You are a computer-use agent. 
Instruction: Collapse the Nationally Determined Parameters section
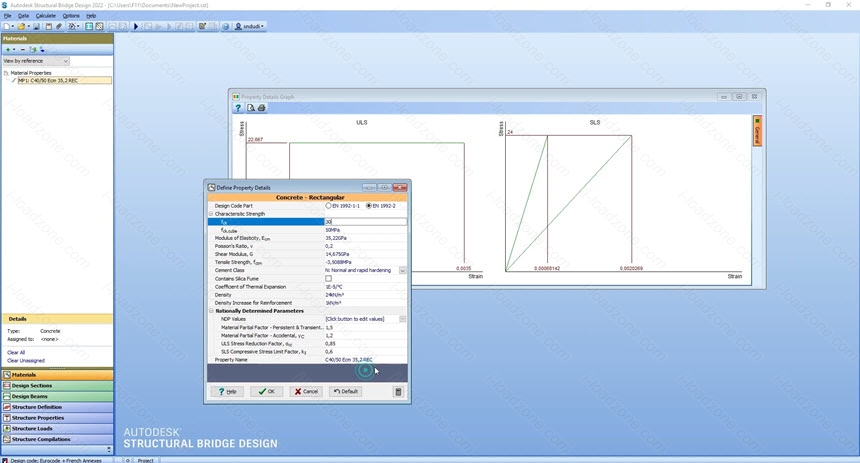pyautogui.click(x=211, y=311)
